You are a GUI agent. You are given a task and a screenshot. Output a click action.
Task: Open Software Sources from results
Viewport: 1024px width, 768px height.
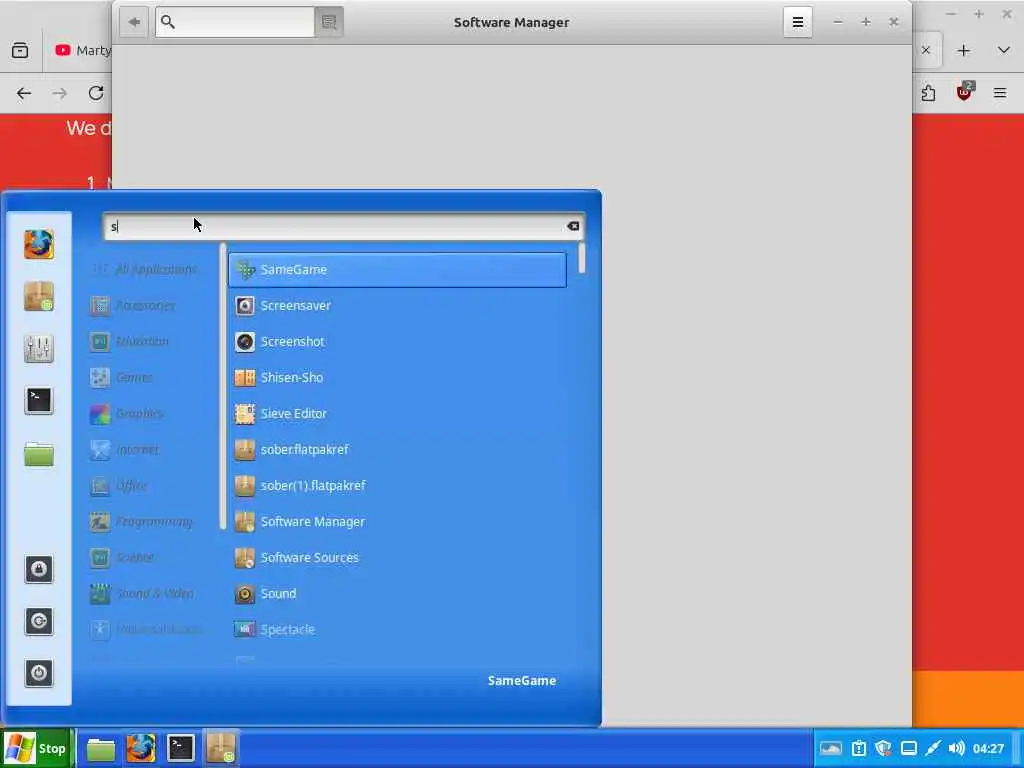point(397,557)
